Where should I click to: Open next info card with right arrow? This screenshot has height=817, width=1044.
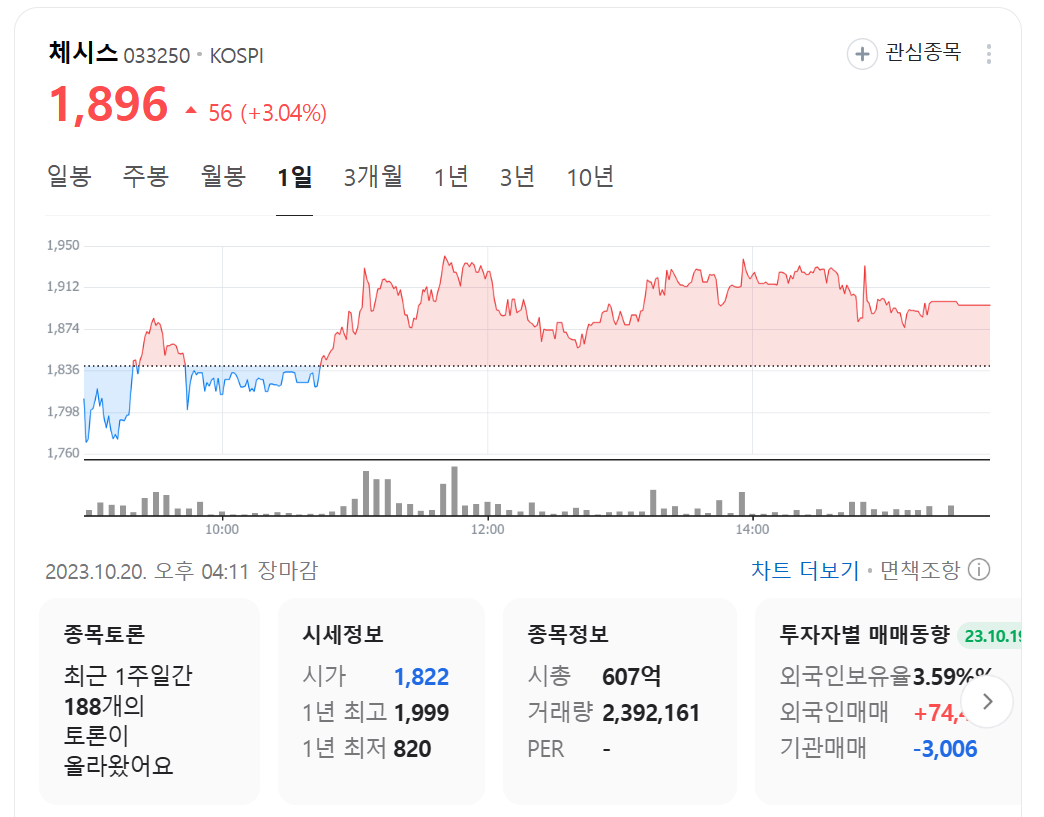tap(988, 702)
